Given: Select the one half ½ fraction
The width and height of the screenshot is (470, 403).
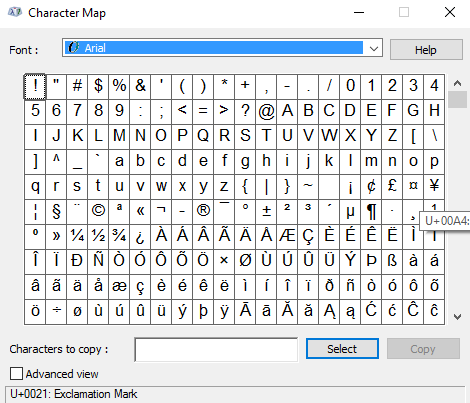Looking at the screenshot, I should [x=98, y=237].
